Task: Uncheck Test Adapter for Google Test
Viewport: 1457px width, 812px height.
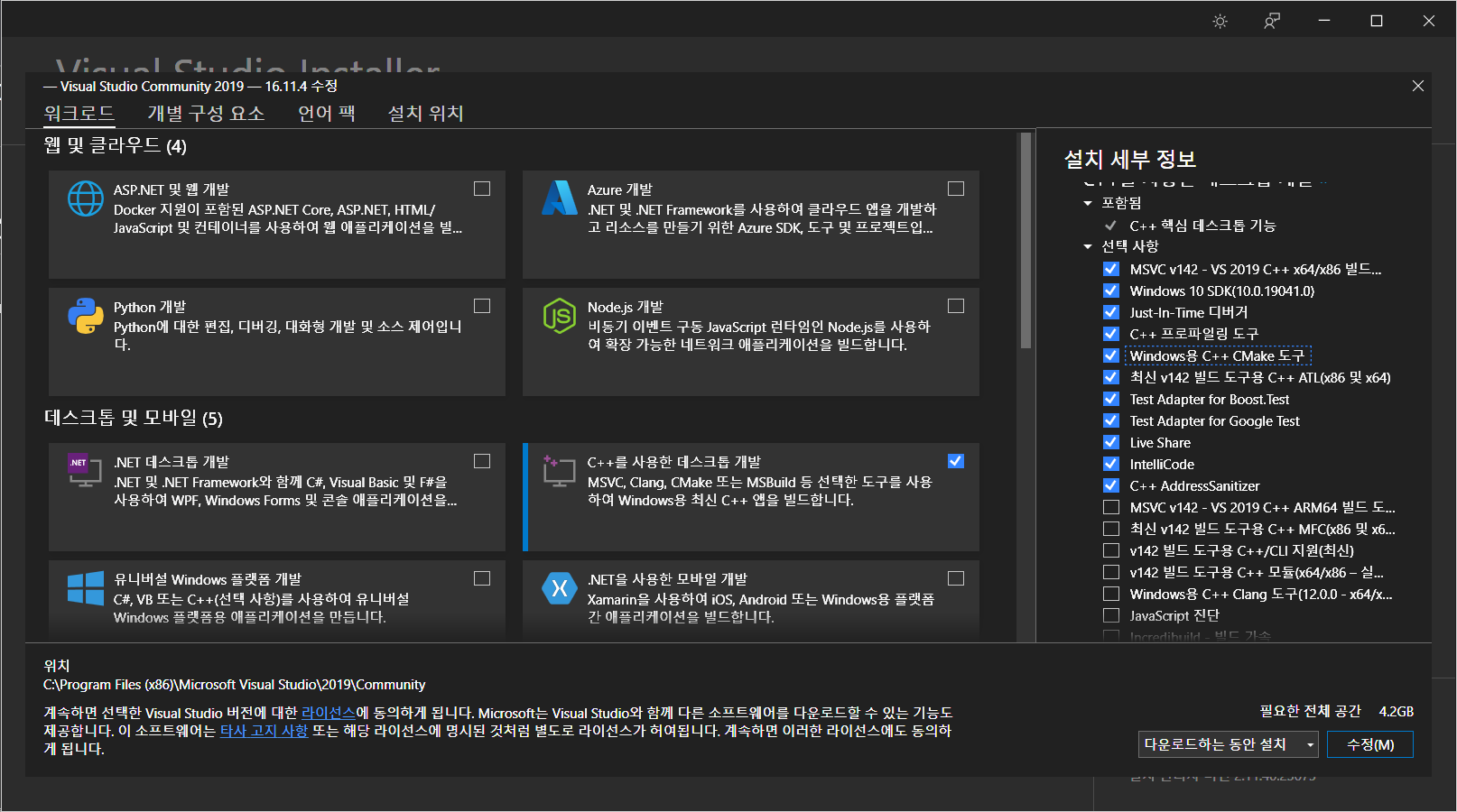Action: (x=1111, y=420)
